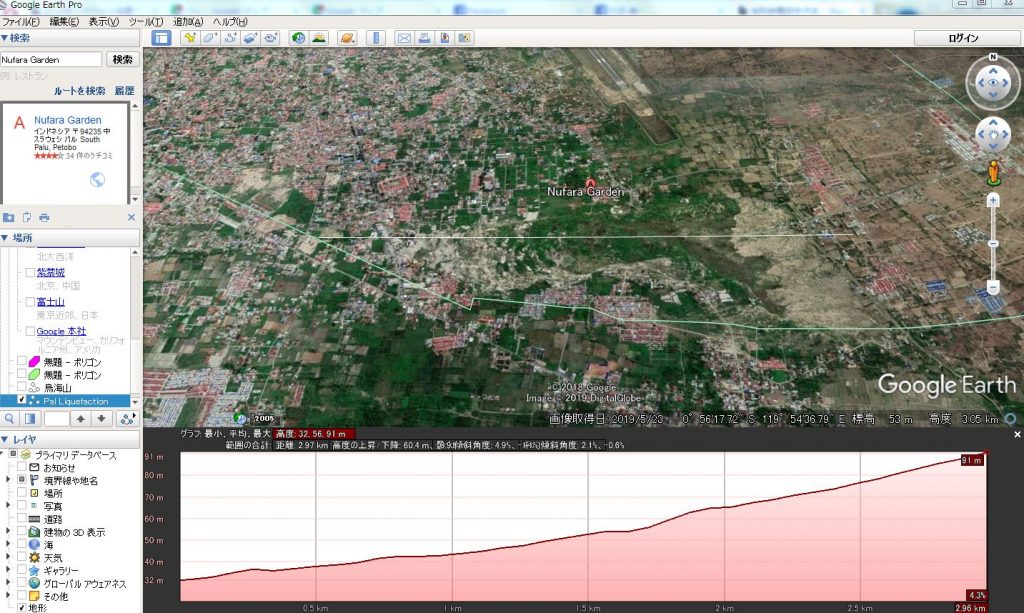The height and width of the screenshot is (613, 1024).
Task: Click the Save Image toolbar icon
Action: [x=445, y=38]
